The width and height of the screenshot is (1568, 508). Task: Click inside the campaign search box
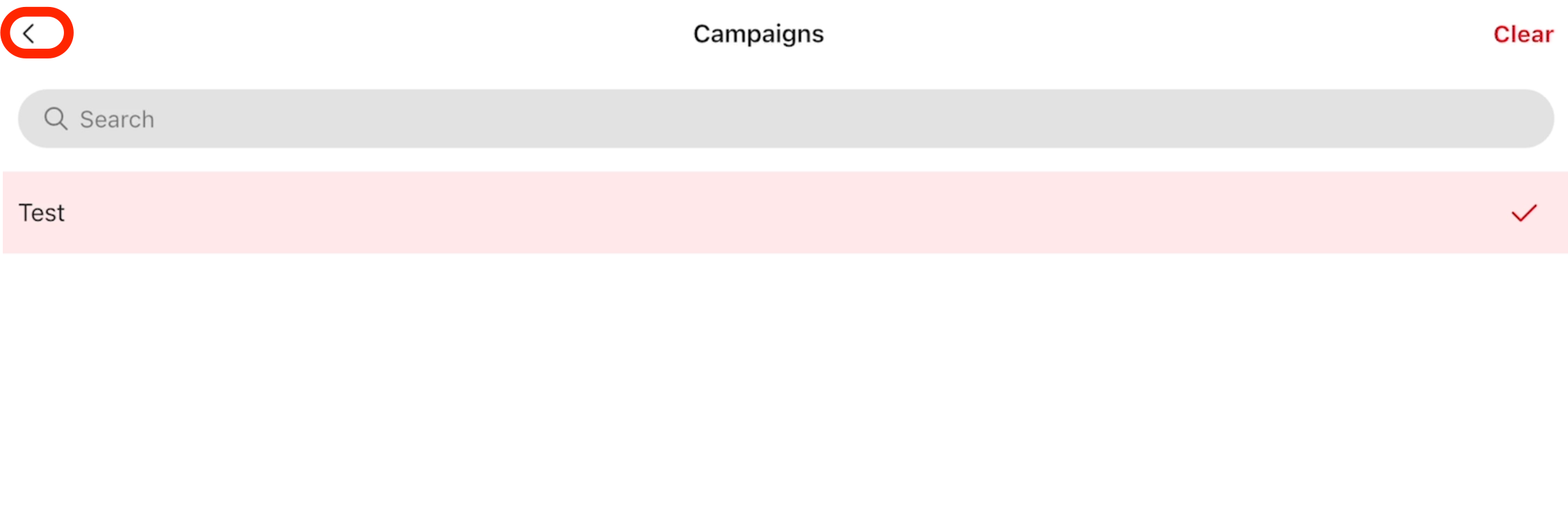(x=786, y=119)
